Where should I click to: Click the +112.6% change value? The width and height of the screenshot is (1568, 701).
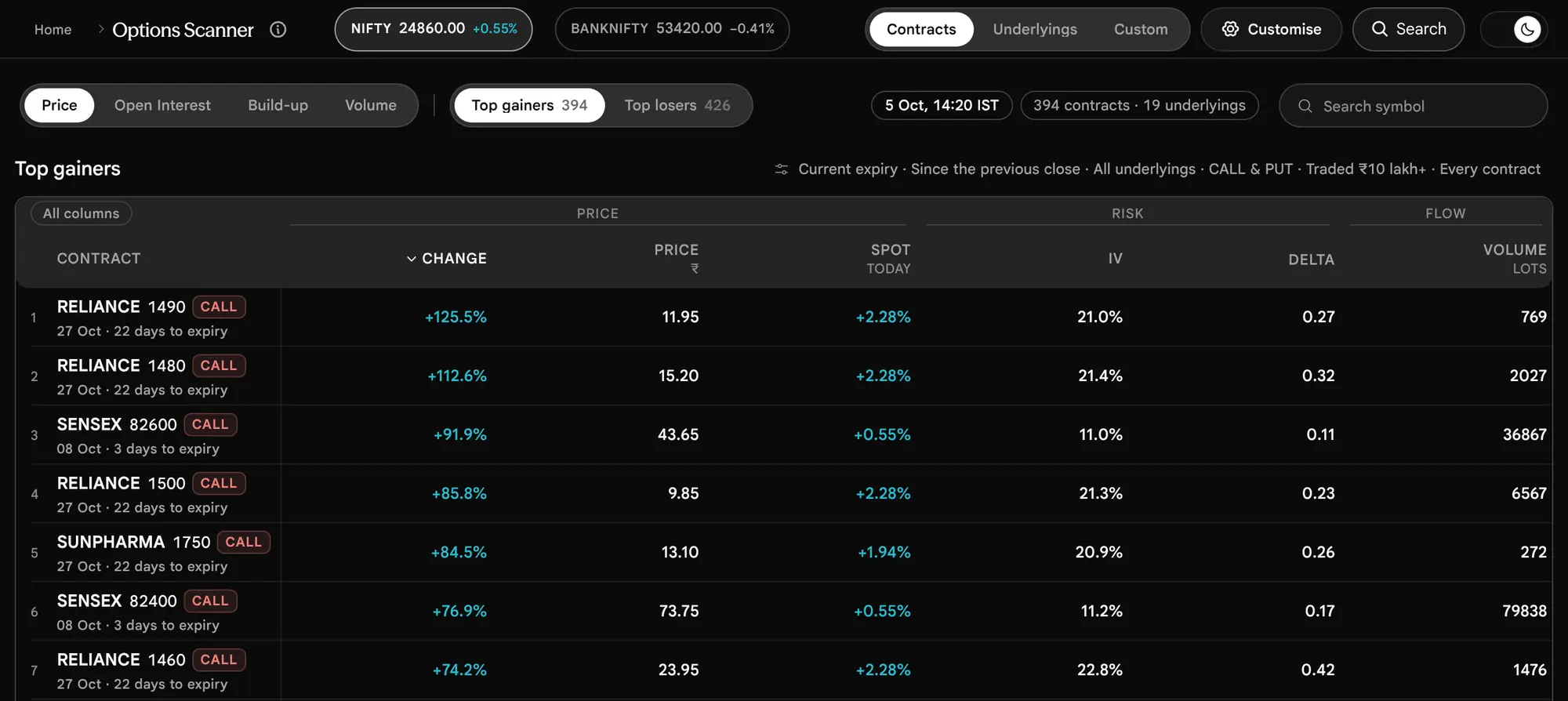tap(457, 376)
